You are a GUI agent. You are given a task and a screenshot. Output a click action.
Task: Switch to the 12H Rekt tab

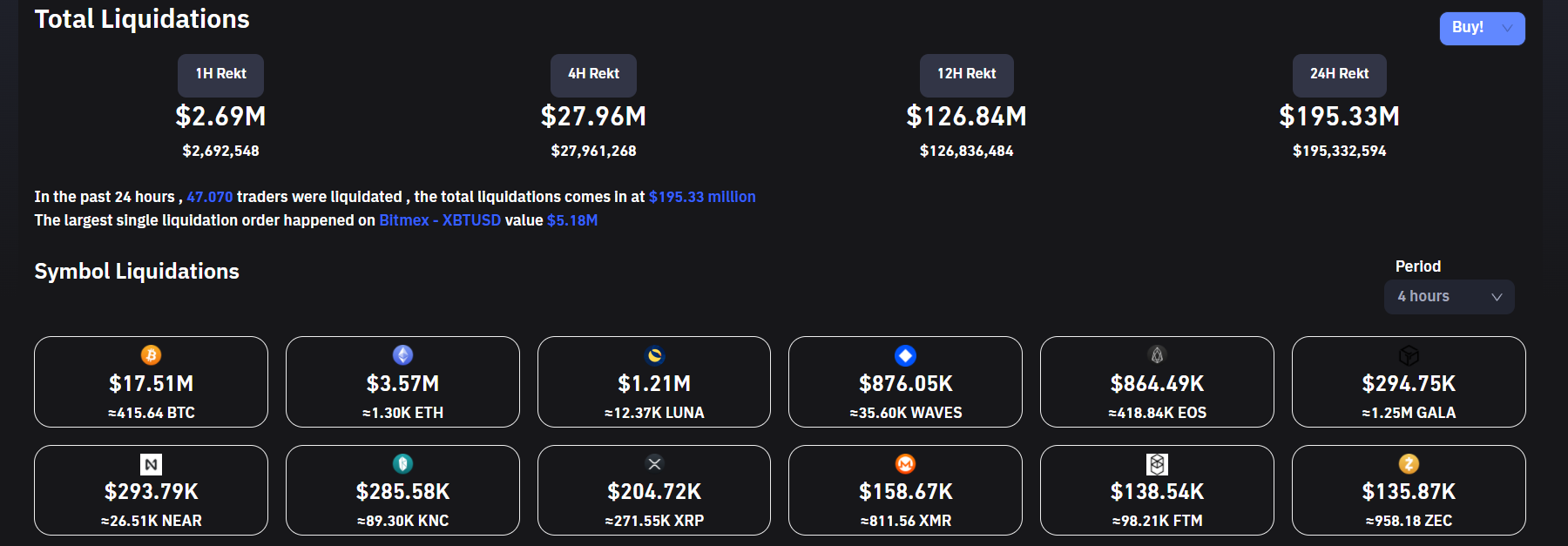point(966,75)
